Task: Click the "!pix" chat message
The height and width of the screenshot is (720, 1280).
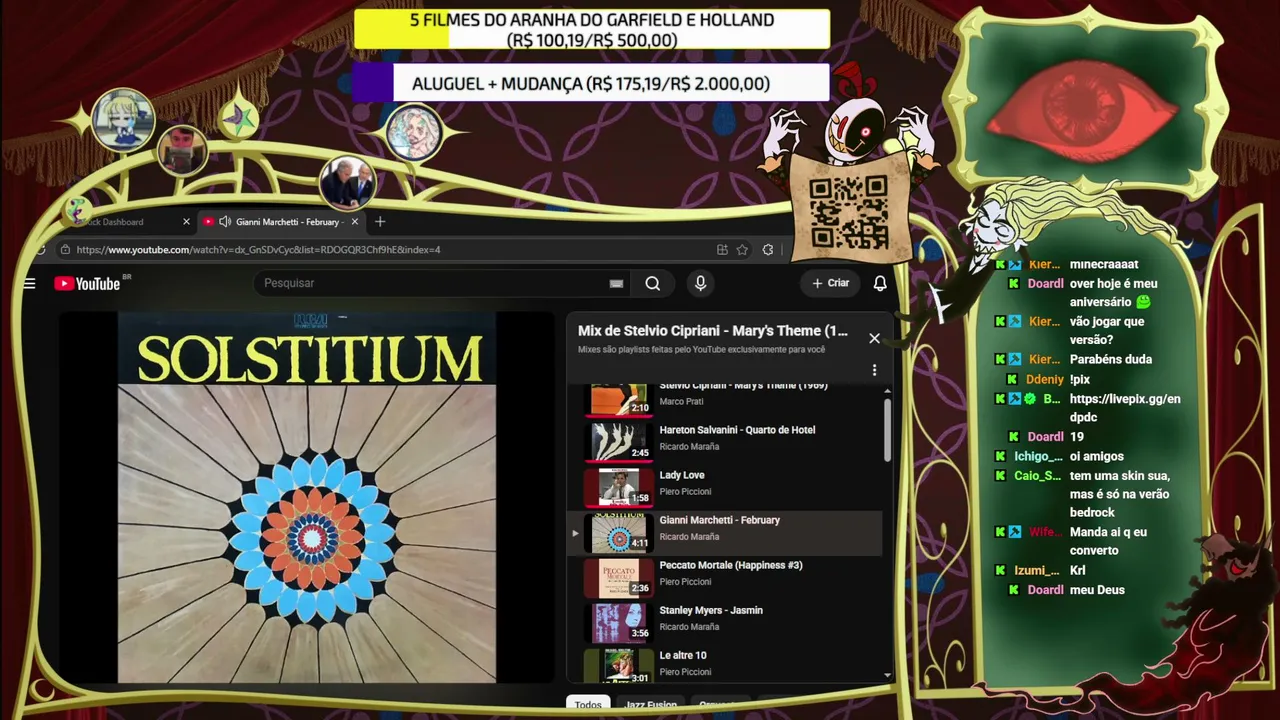Action: (1080, 380)
